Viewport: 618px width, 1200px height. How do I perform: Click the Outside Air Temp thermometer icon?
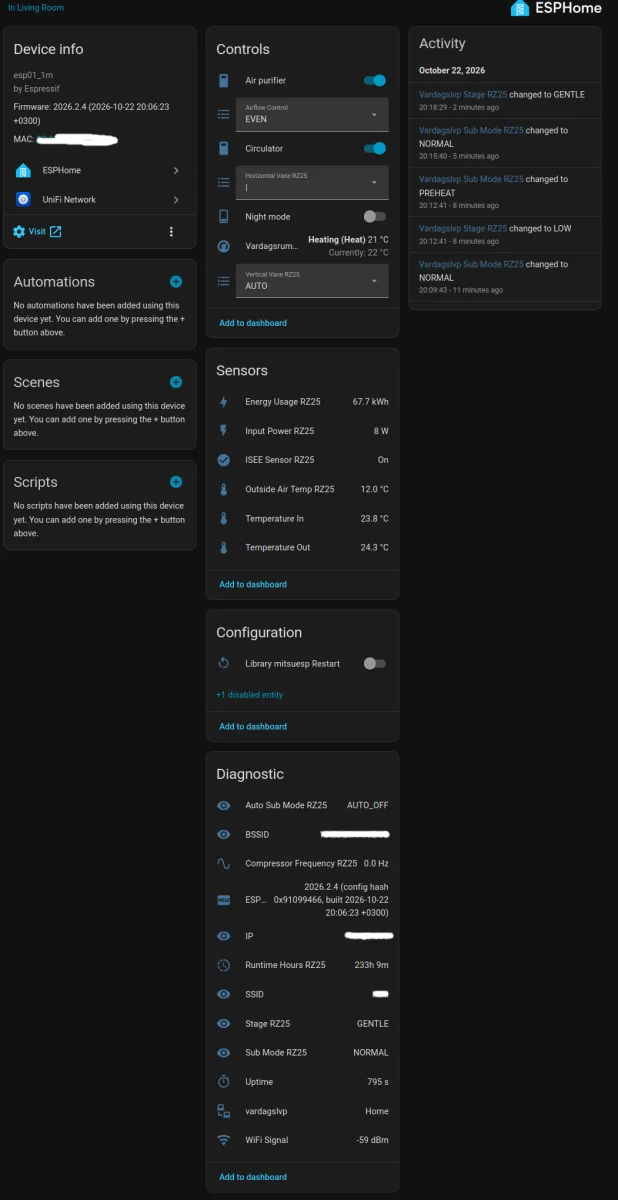coord(224,490)
